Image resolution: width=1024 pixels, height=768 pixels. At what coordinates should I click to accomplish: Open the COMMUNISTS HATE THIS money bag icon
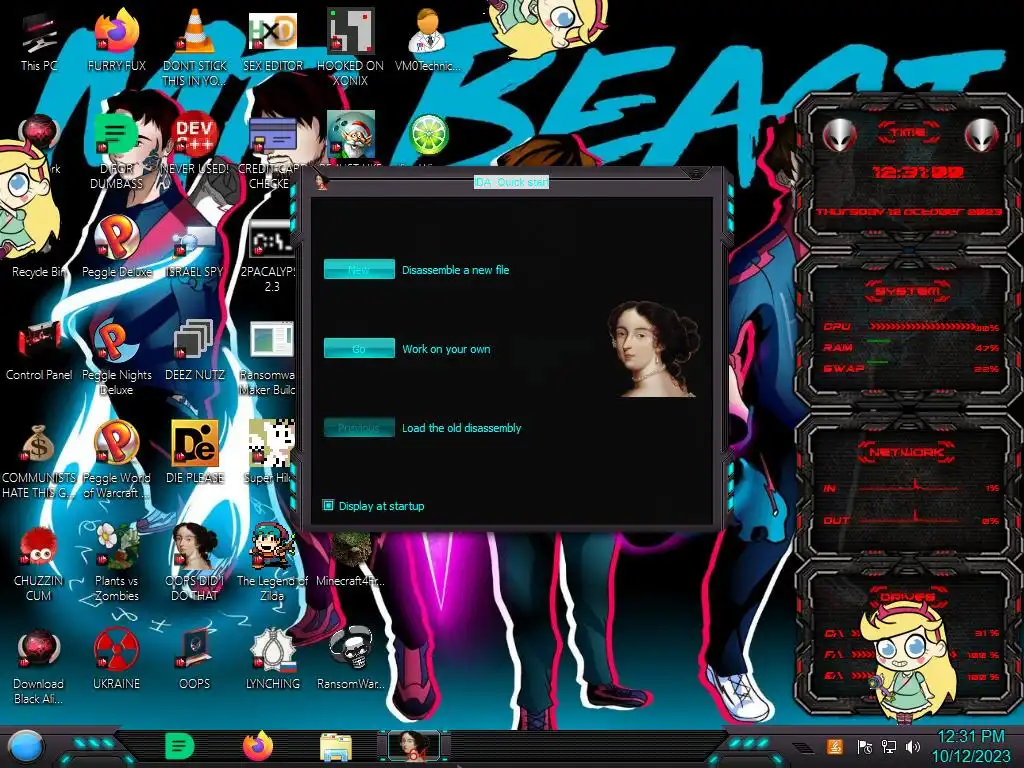tap(39, 444)
